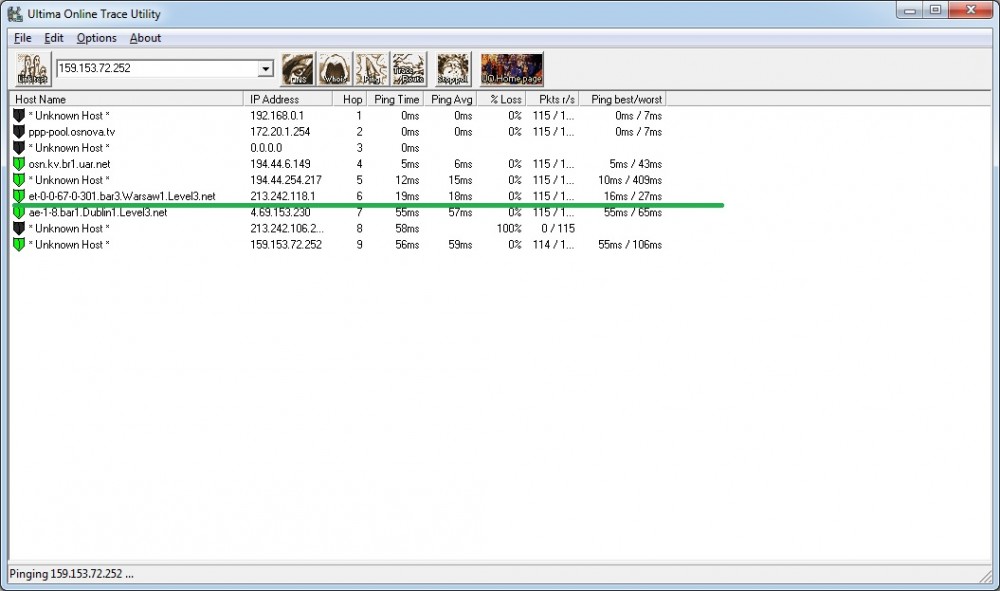Open the Options menu
This screenshot has width=1000, height=591.
pos(96,38)
